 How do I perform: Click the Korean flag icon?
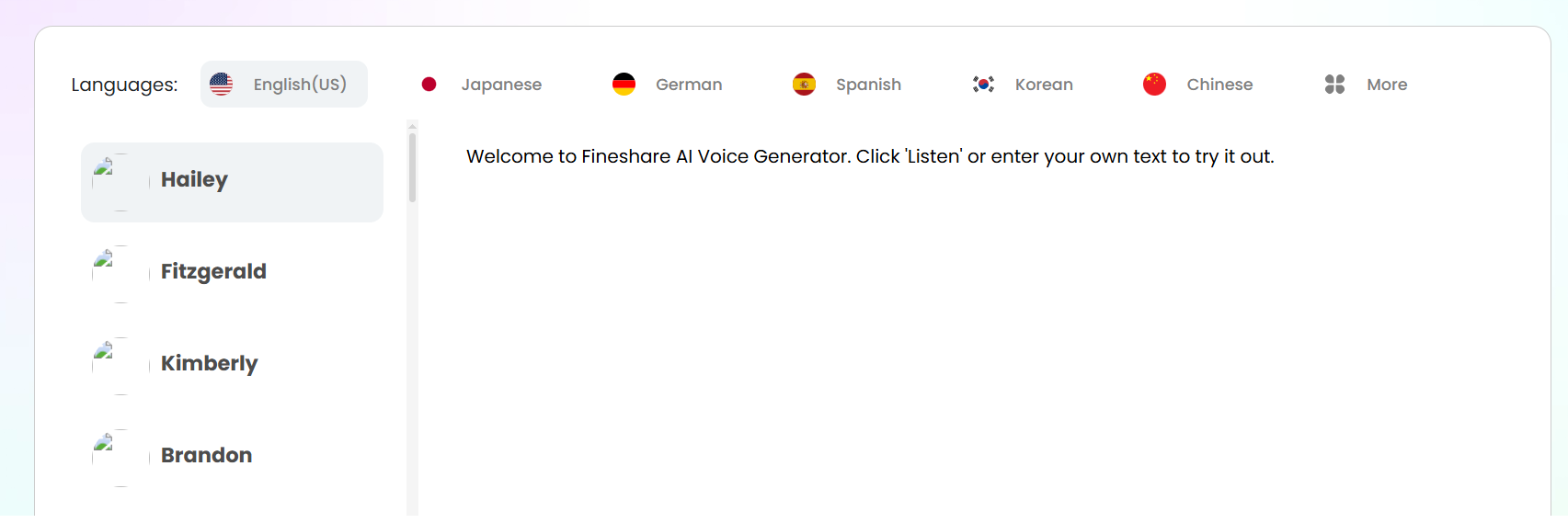click(983, 85)
